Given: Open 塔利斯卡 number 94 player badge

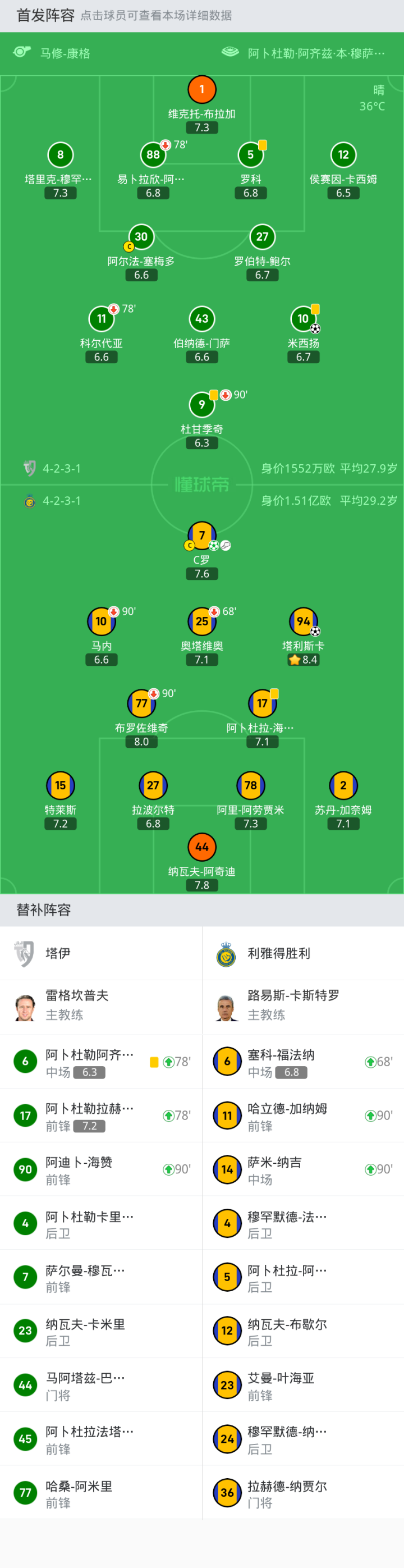Looking at the screenshot, I should coord(303,621).
